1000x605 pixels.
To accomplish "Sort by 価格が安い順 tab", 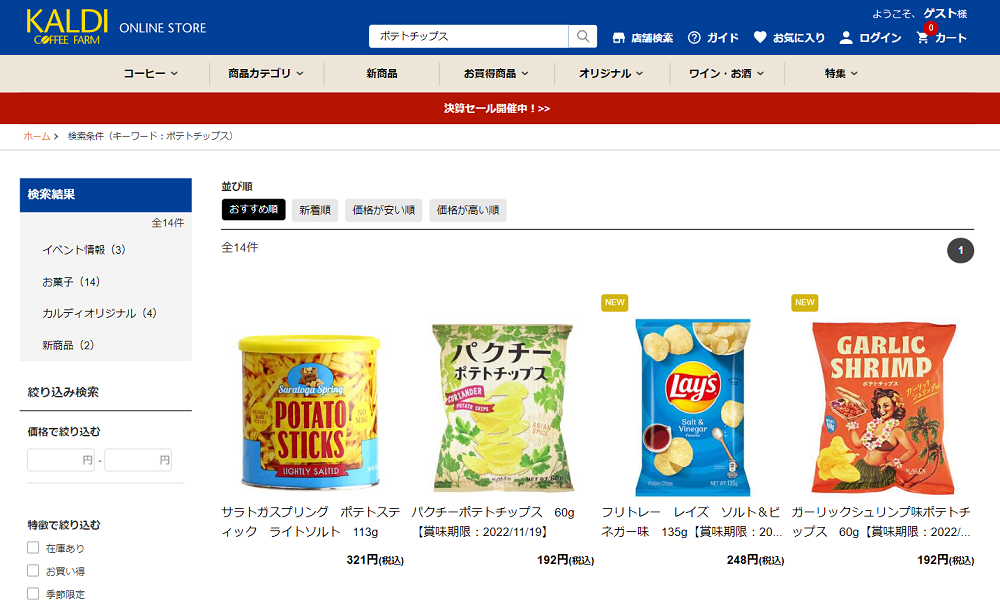I will click(384, 210).
